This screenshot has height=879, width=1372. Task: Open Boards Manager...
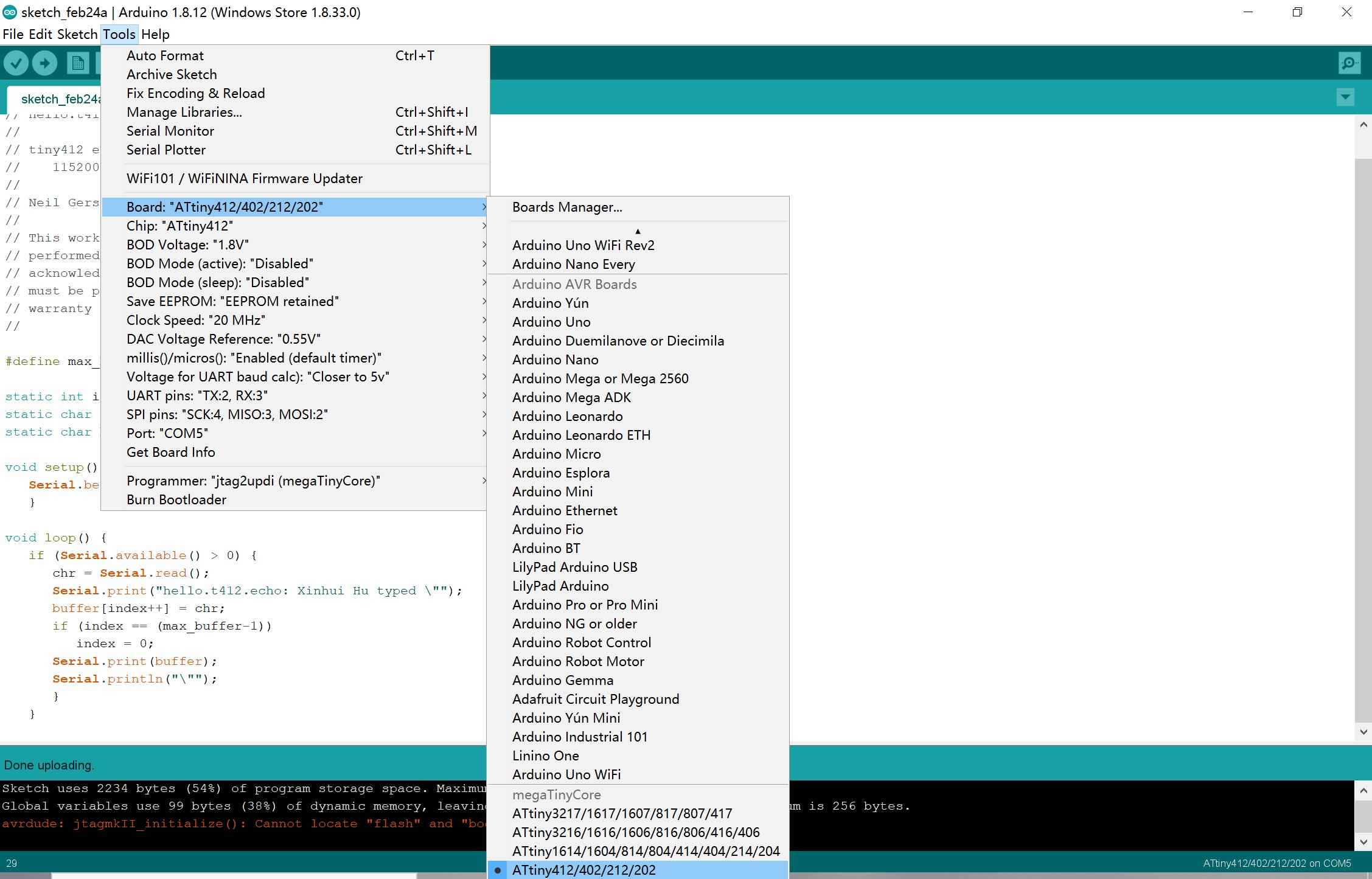click(x=638, y=207)
